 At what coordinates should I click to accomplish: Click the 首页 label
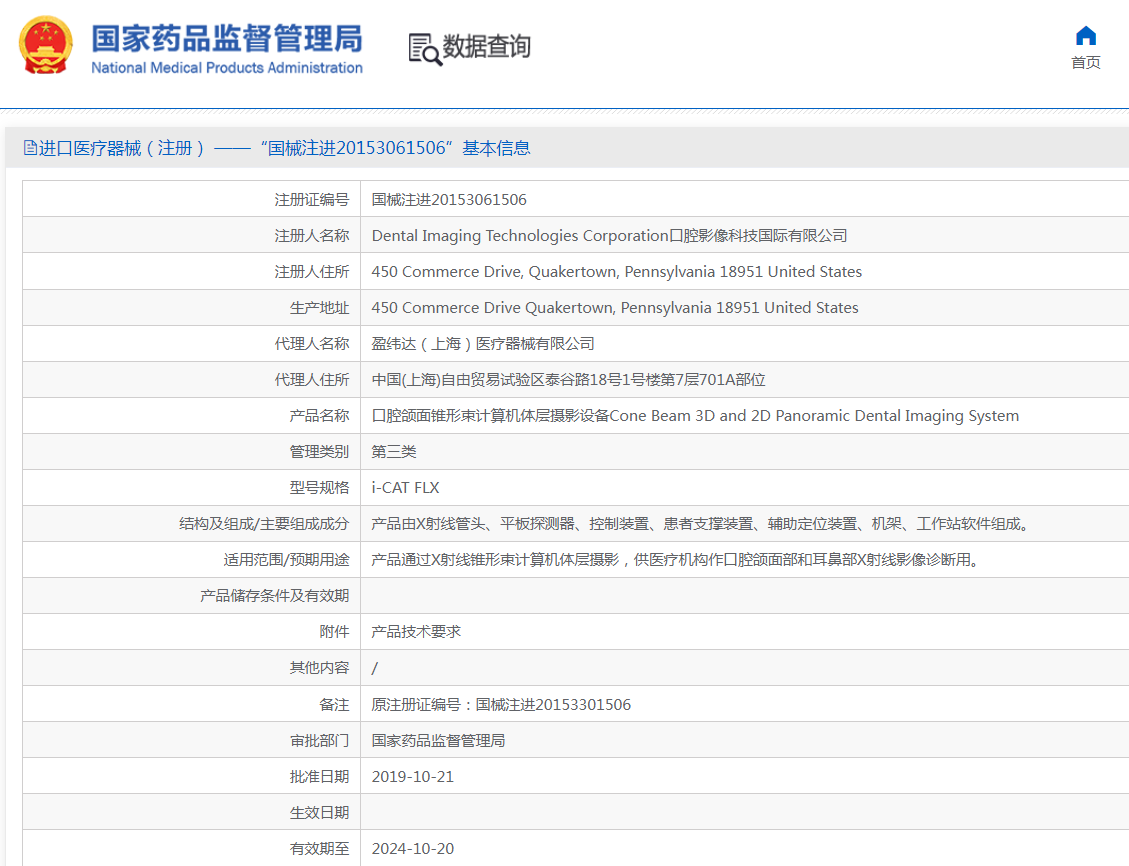click(x=1085, y=63)
